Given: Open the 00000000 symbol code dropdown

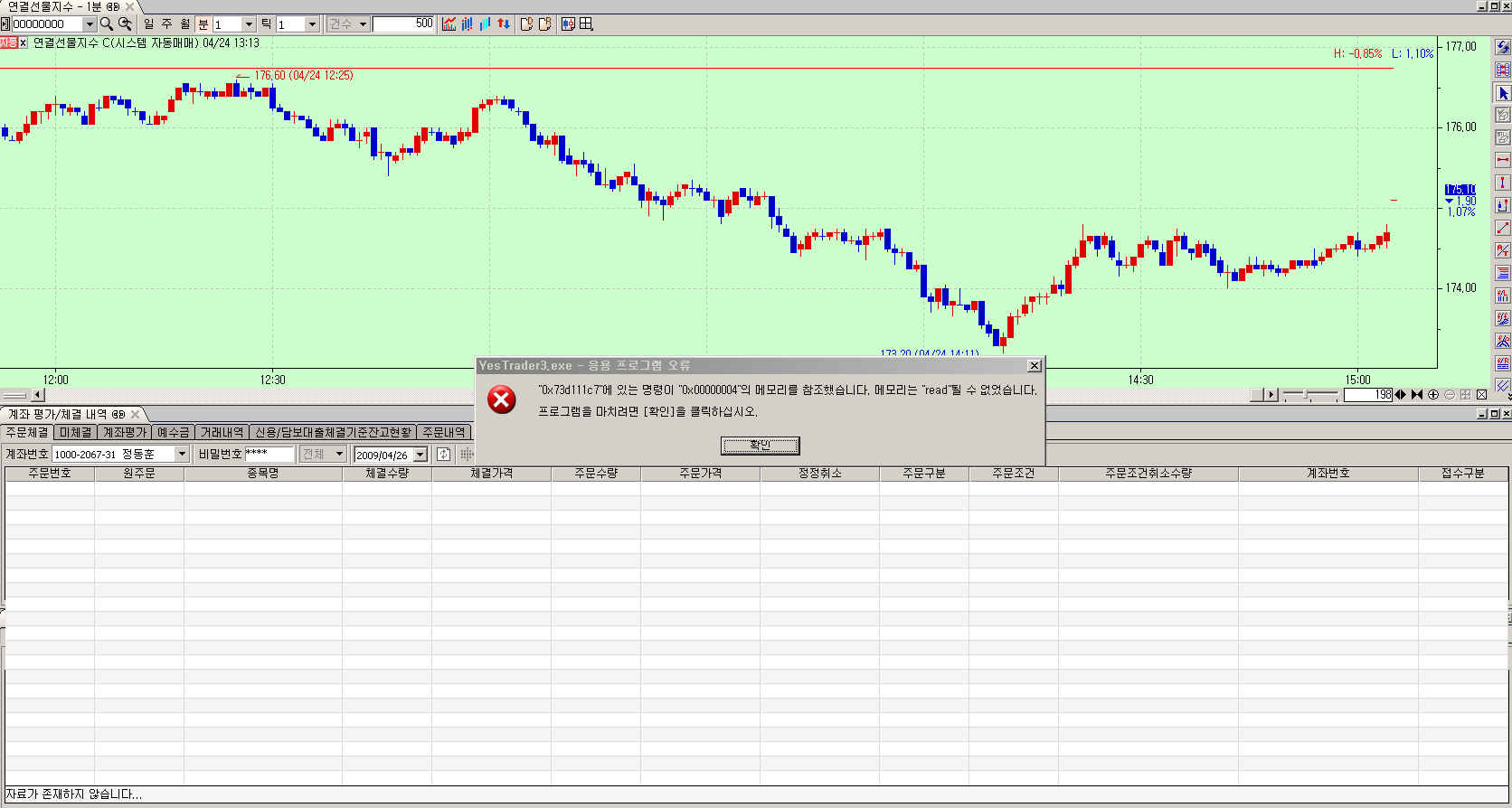Looking at the screenshot, I should coord(90,24).
